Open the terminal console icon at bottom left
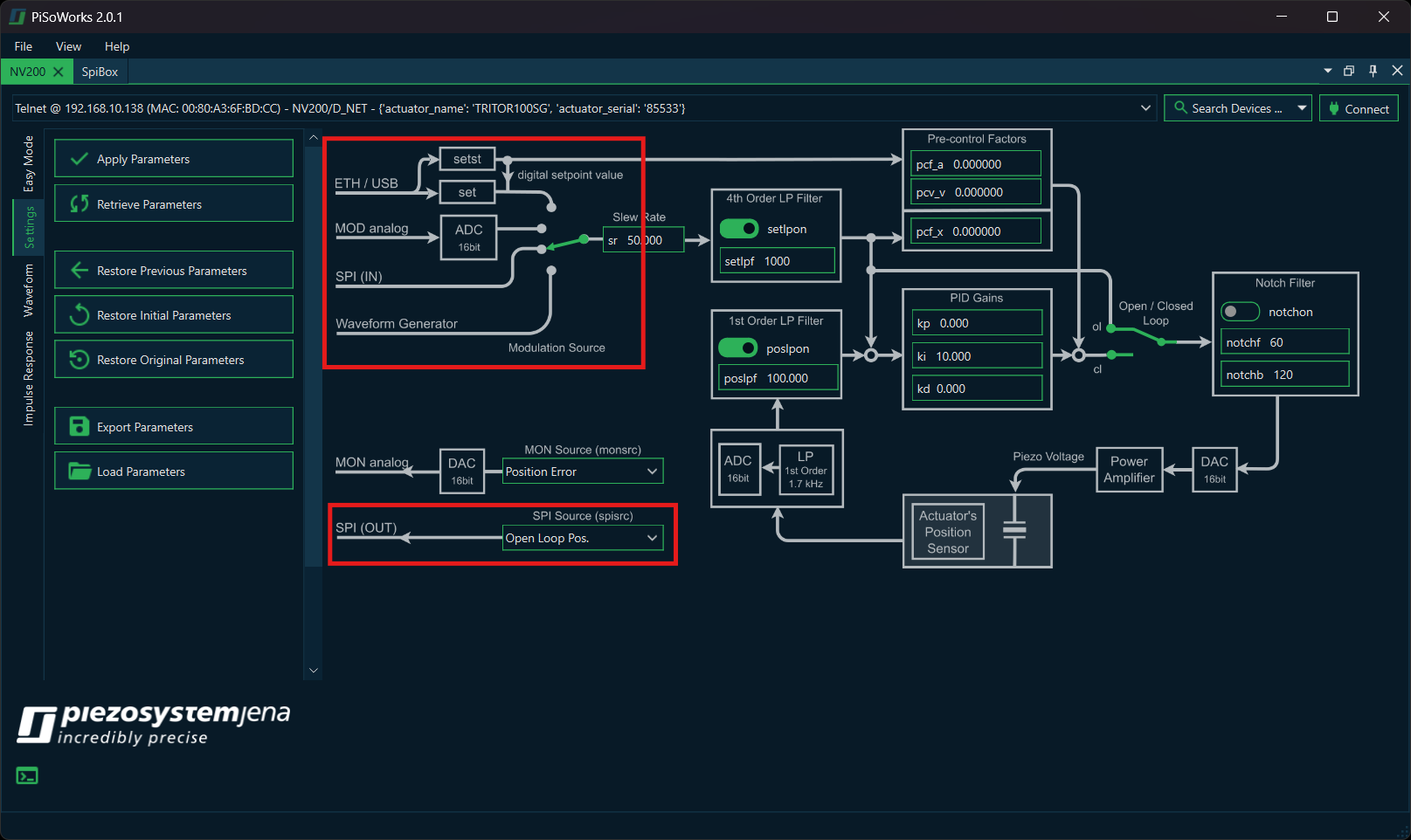The image size is (1411, 840). coord(27,775)
